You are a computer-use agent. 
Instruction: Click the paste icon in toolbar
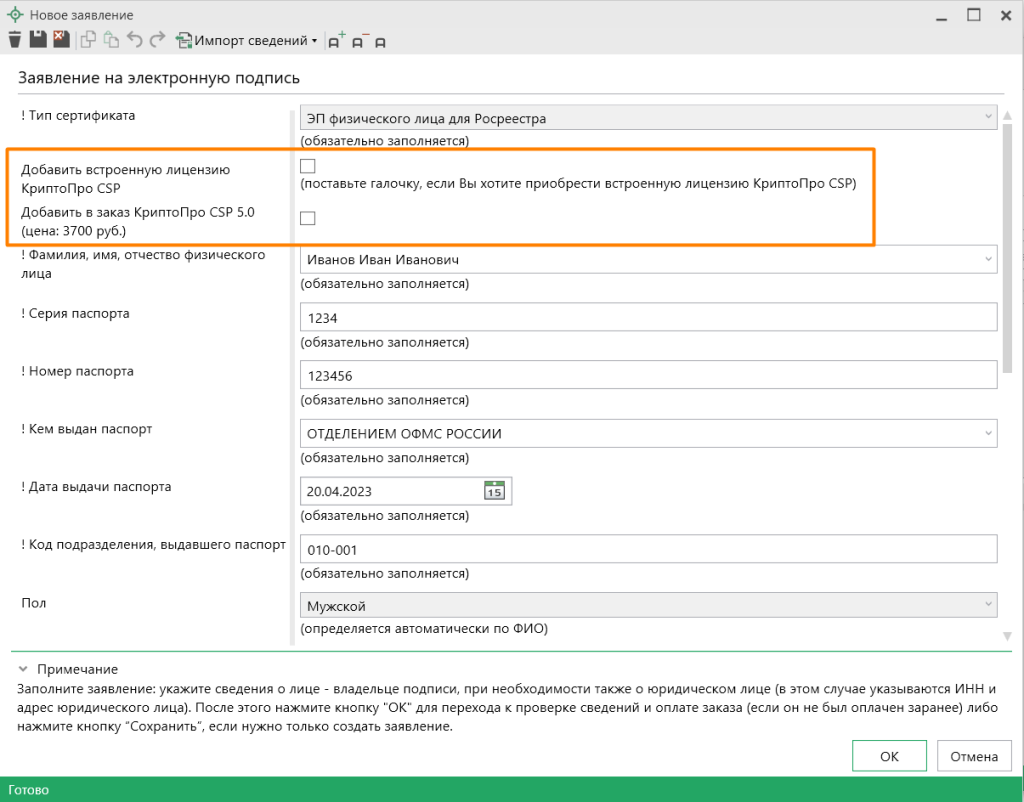pyautogui.click(x=111, y=40)
